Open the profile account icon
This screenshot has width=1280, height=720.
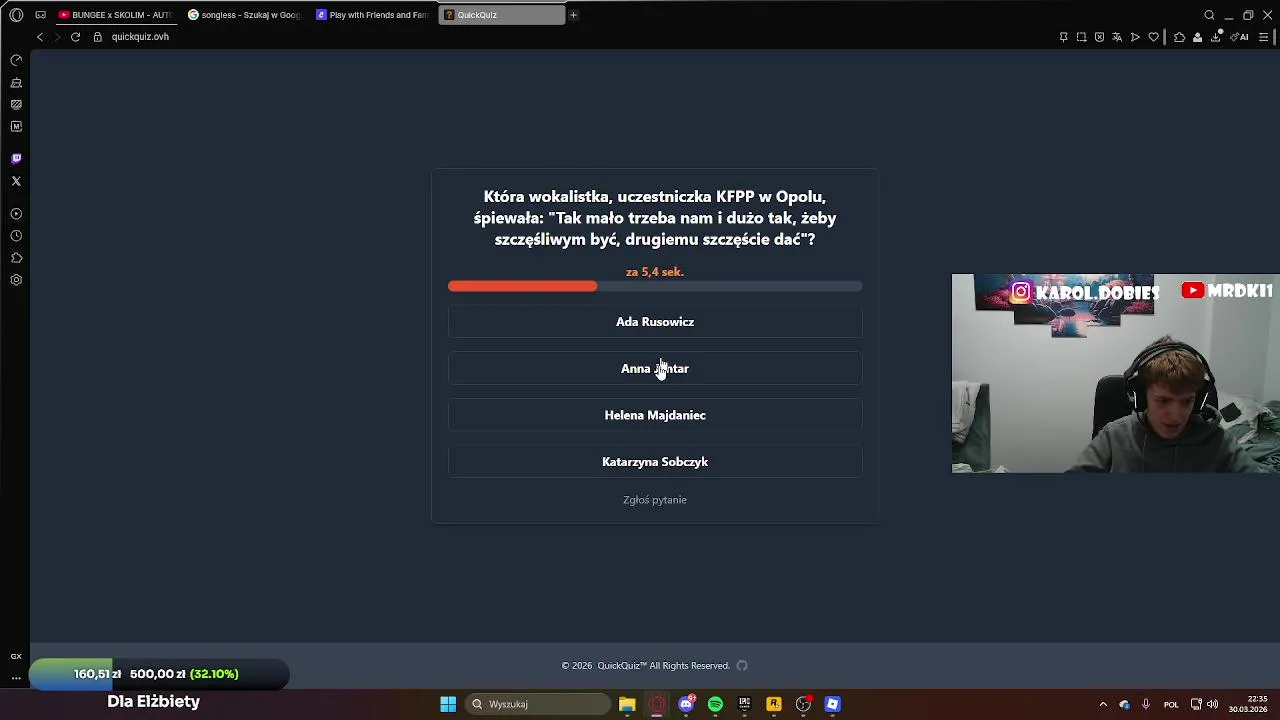coord(1197,37)
